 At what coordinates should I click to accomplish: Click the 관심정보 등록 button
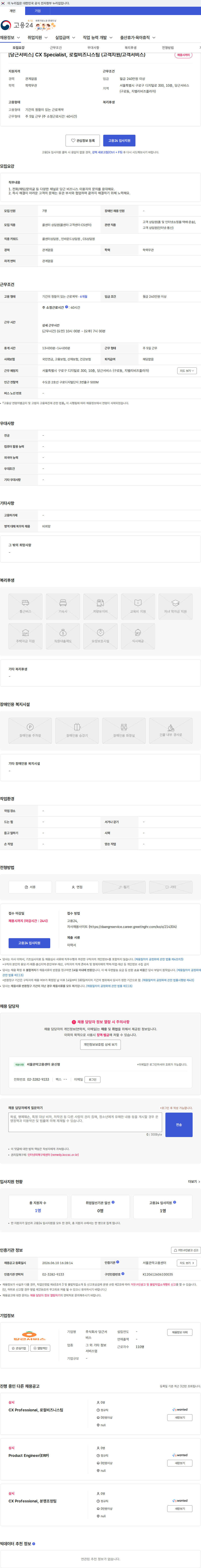point(82,141)
